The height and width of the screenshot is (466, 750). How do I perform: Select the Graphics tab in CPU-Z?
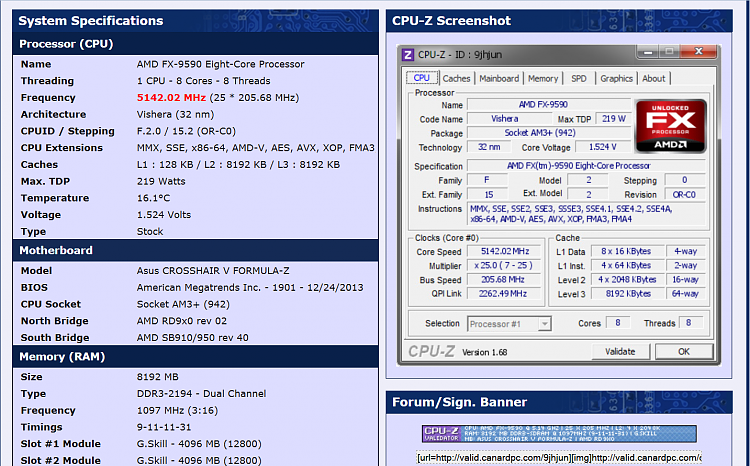[616, 78]
